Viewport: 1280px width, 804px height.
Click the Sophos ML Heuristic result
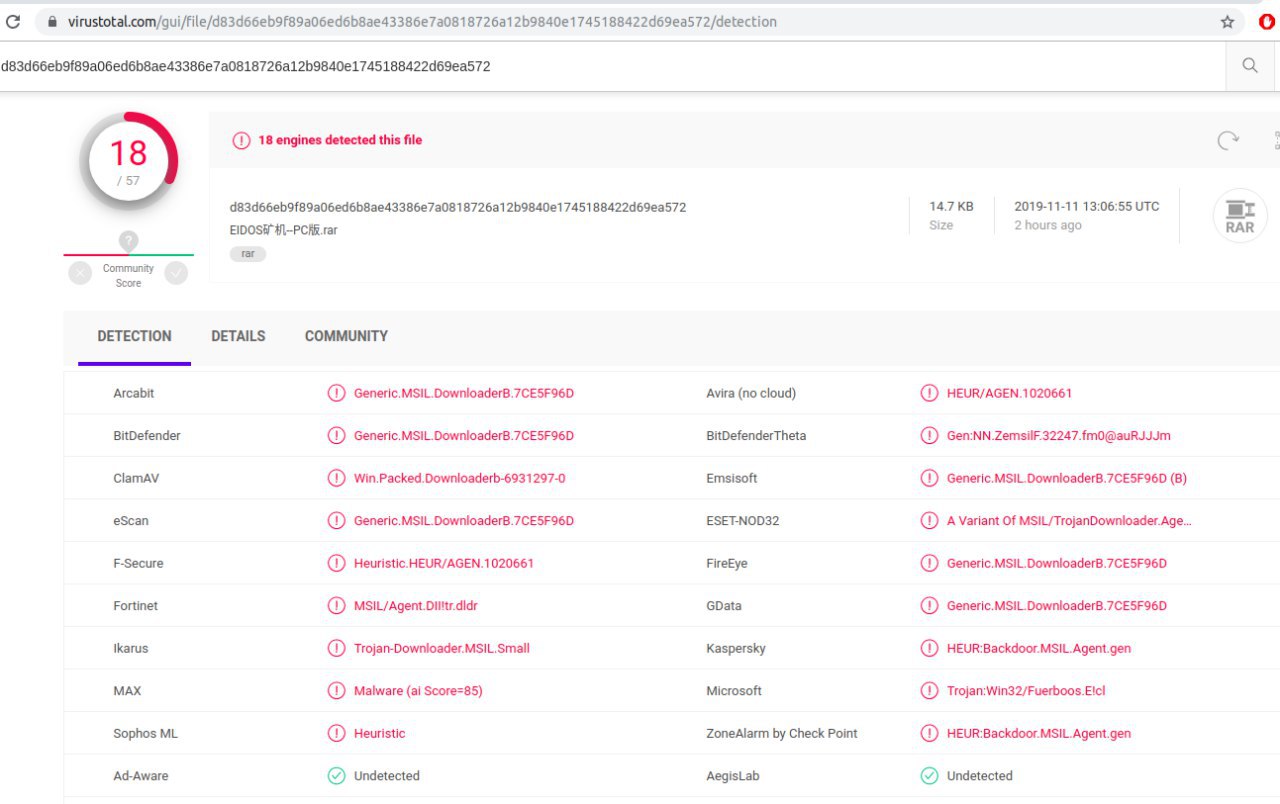(380, 733)
